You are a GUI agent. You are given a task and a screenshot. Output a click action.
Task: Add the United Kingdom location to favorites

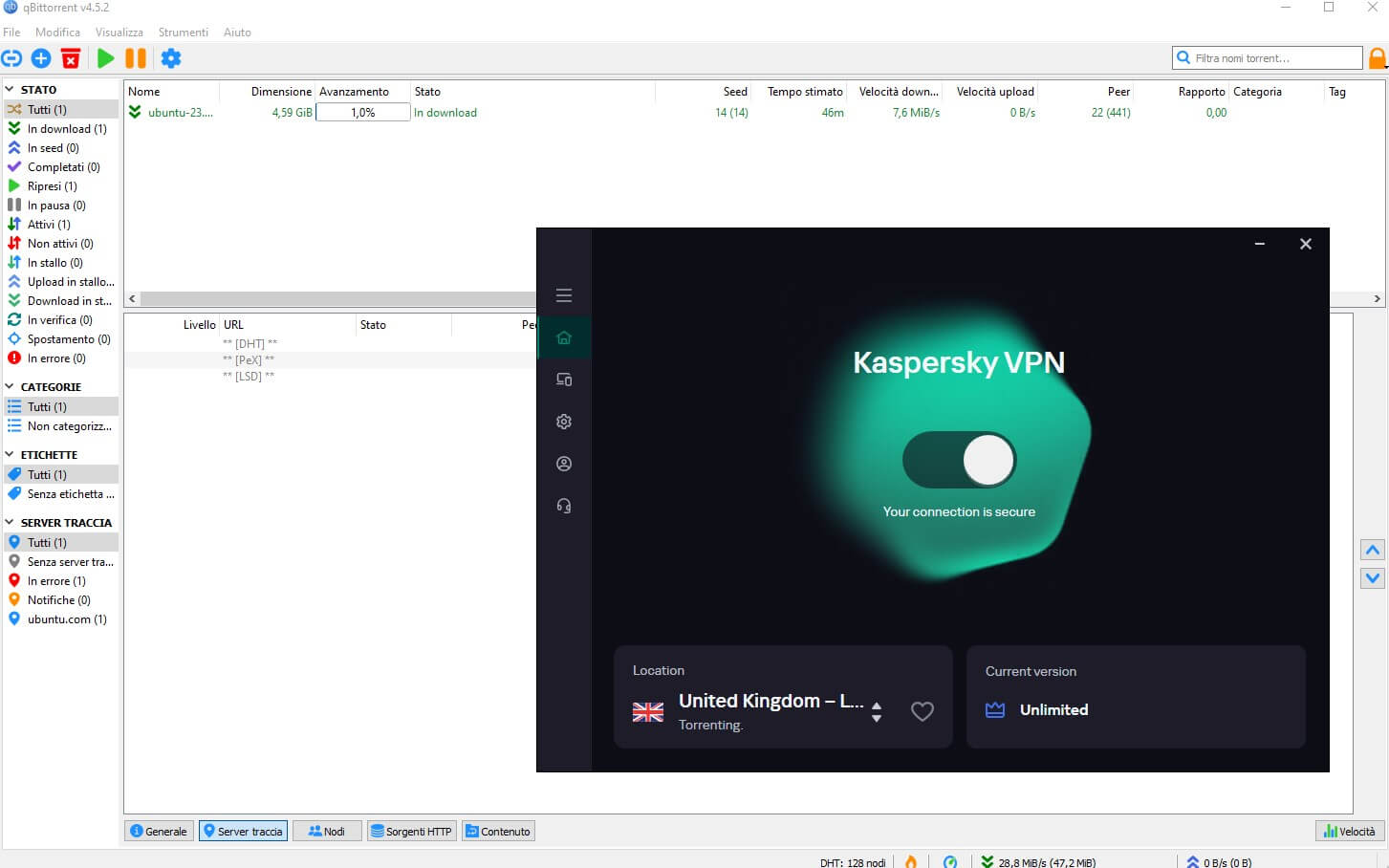(x=922, y=711)
